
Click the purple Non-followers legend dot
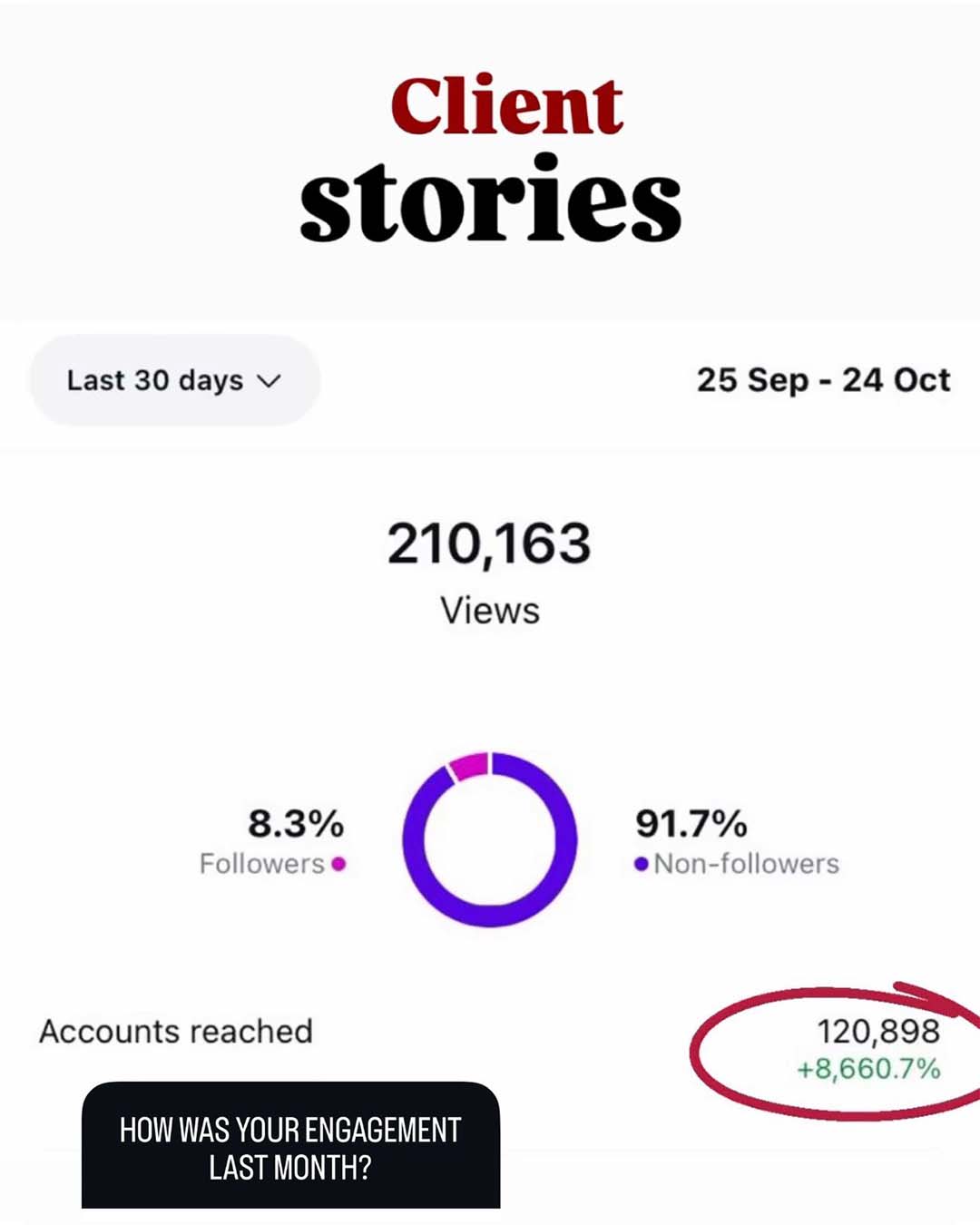[x=642, y=864]
